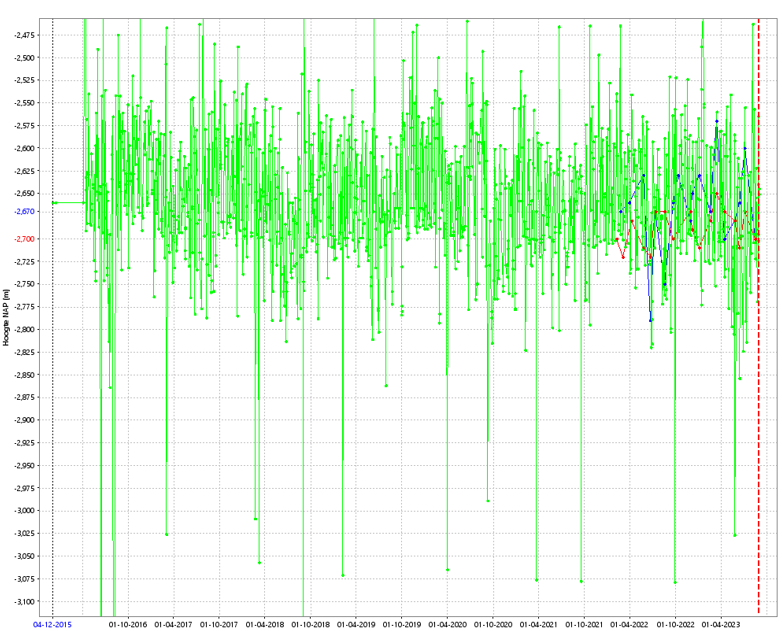Click the 01-04-2018 date label

[x=264, y=624]
